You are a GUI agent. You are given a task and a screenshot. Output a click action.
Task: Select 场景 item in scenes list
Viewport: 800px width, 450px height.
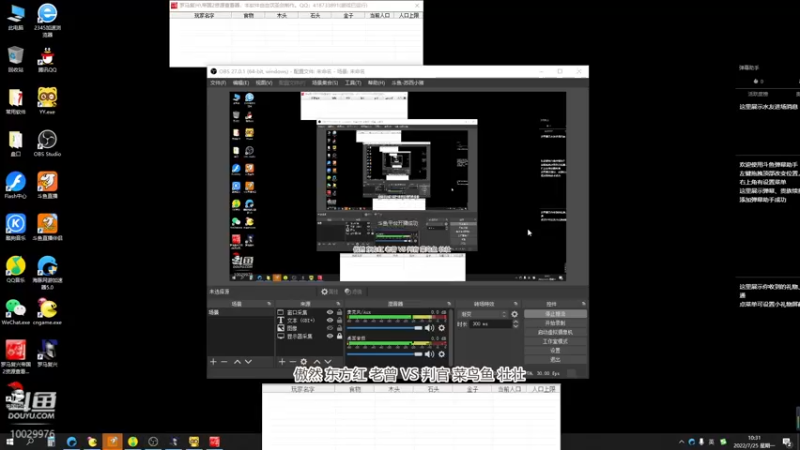(x=240, y=312)
